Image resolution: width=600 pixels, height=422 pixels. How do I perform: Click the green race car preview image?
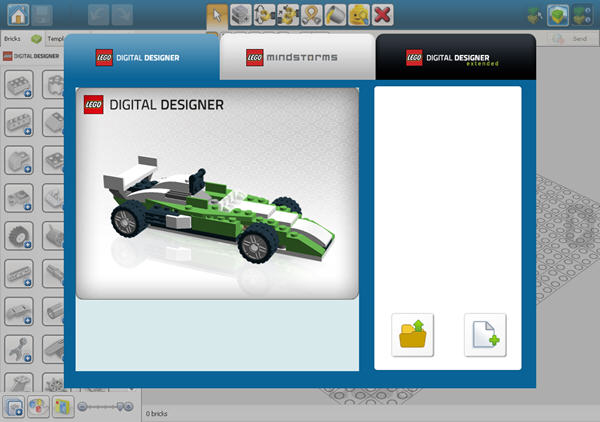[x=217, y=193]
